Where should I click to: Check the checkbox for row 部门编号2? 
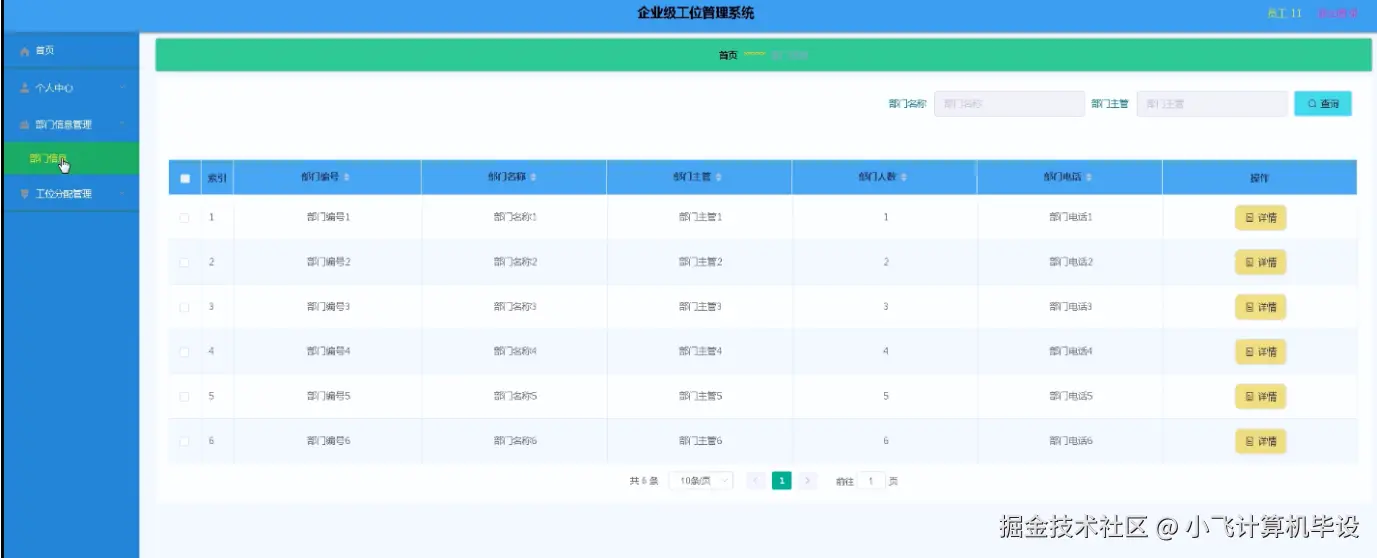[184, 262]
